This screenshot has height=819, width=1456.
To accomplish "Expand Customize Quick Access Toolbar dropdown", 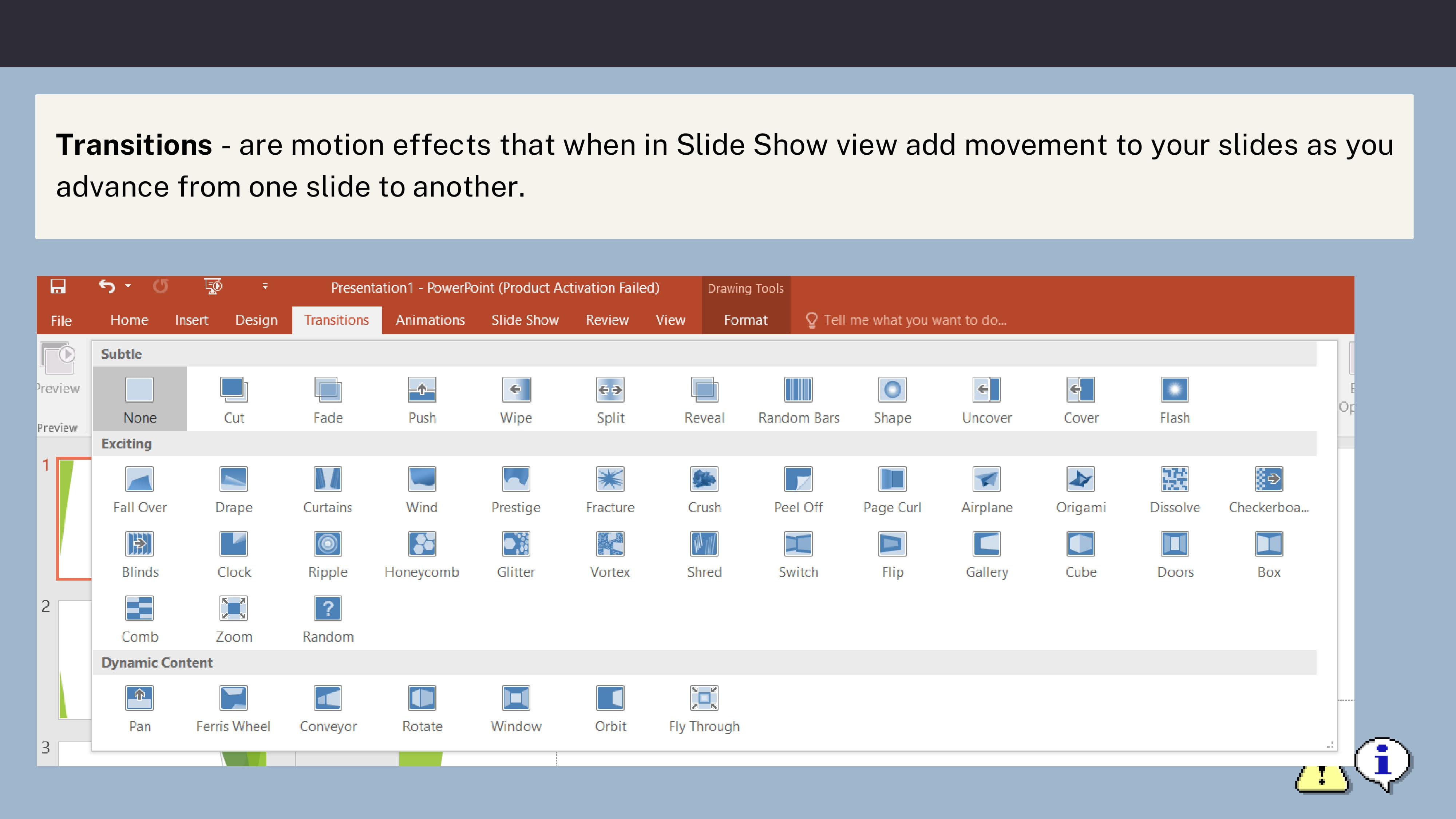I will 265,286.
